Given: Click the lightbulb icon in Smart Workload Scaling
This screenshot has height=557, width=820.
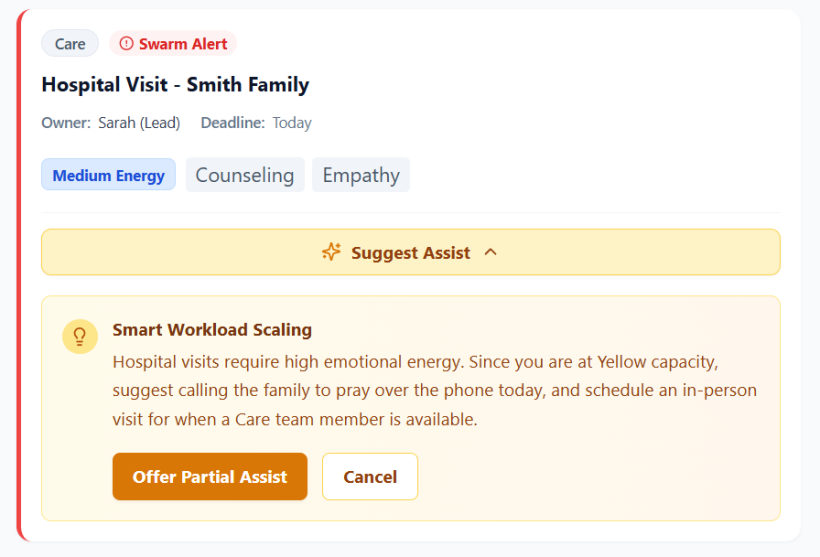Looking at the screenshot, I should 80,337.
